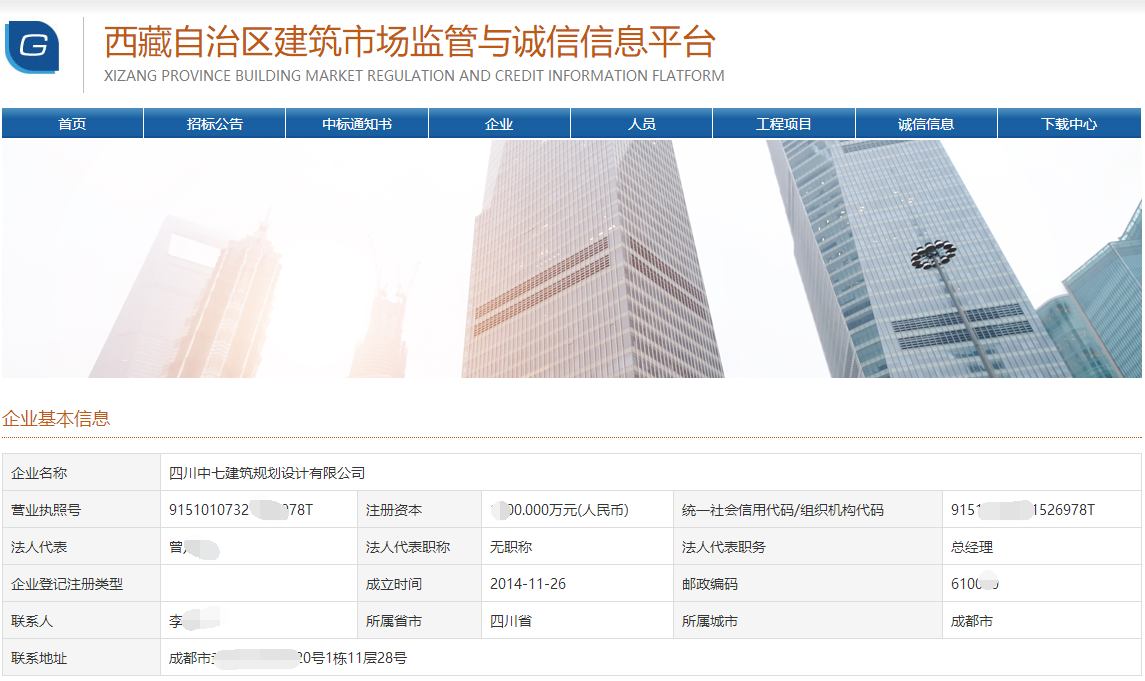Click the skyscraper banner image
Viewport: 1145px width, 681px height.
571,258
